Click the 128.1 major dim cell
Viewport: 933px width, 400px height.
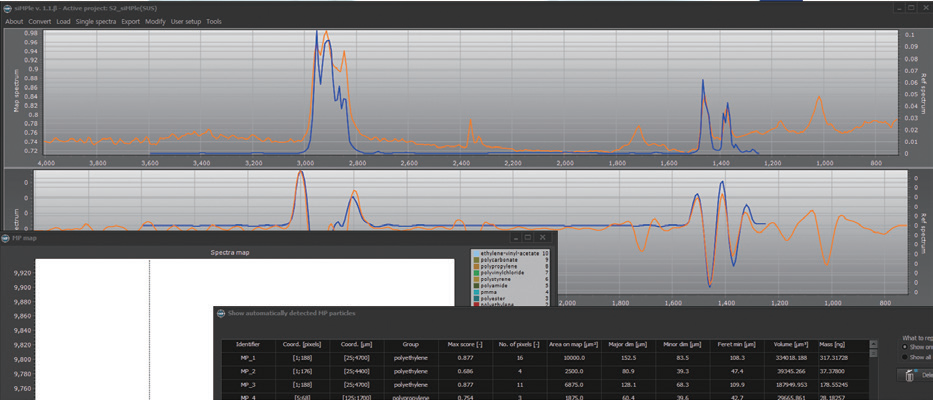coord(628,384)
